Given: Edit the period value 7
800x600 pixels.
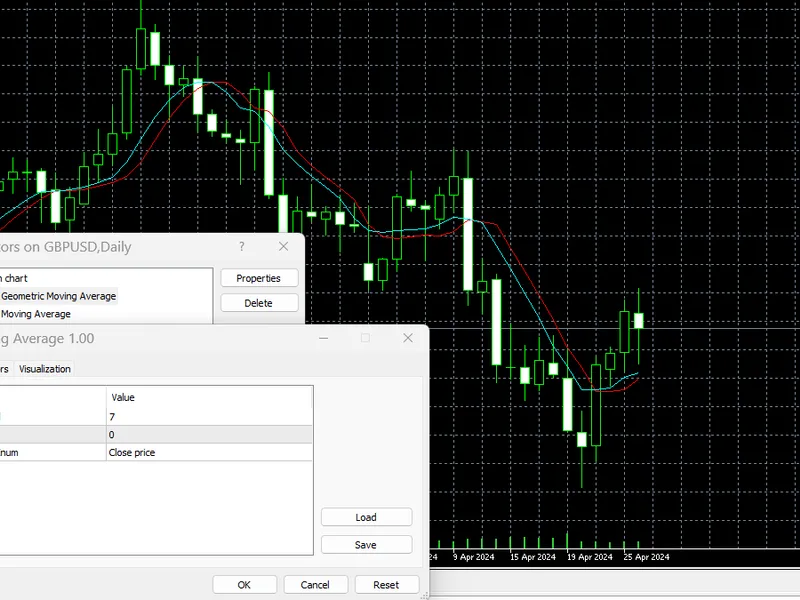Looking at the screenshot, I should click(x=209, y=417).
